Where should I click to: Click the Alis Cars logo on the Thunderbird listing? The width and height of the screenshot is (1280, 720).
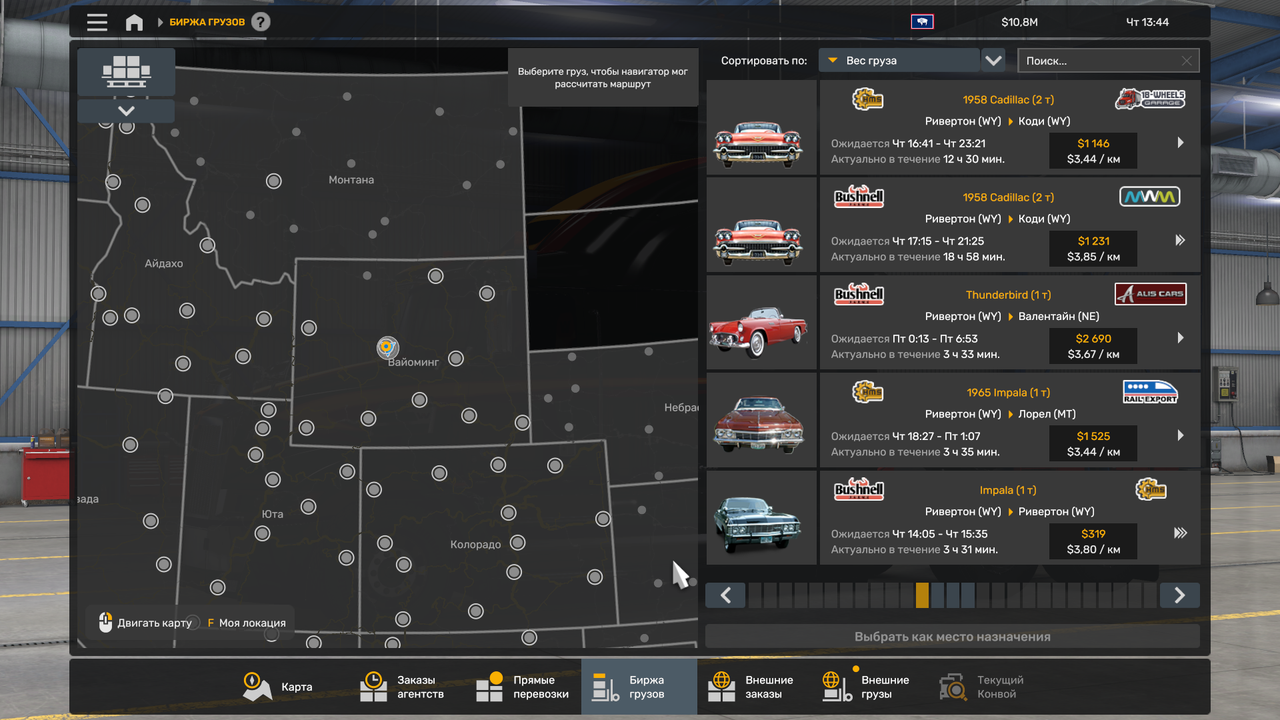1150,293
